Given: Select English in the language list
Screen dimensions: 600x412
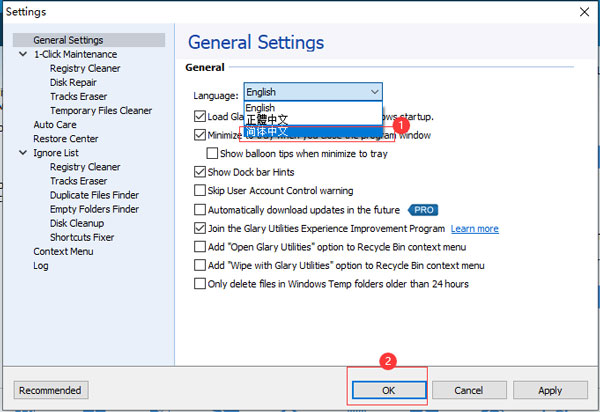Looking at the screenshot, I should tap(260, 108).
